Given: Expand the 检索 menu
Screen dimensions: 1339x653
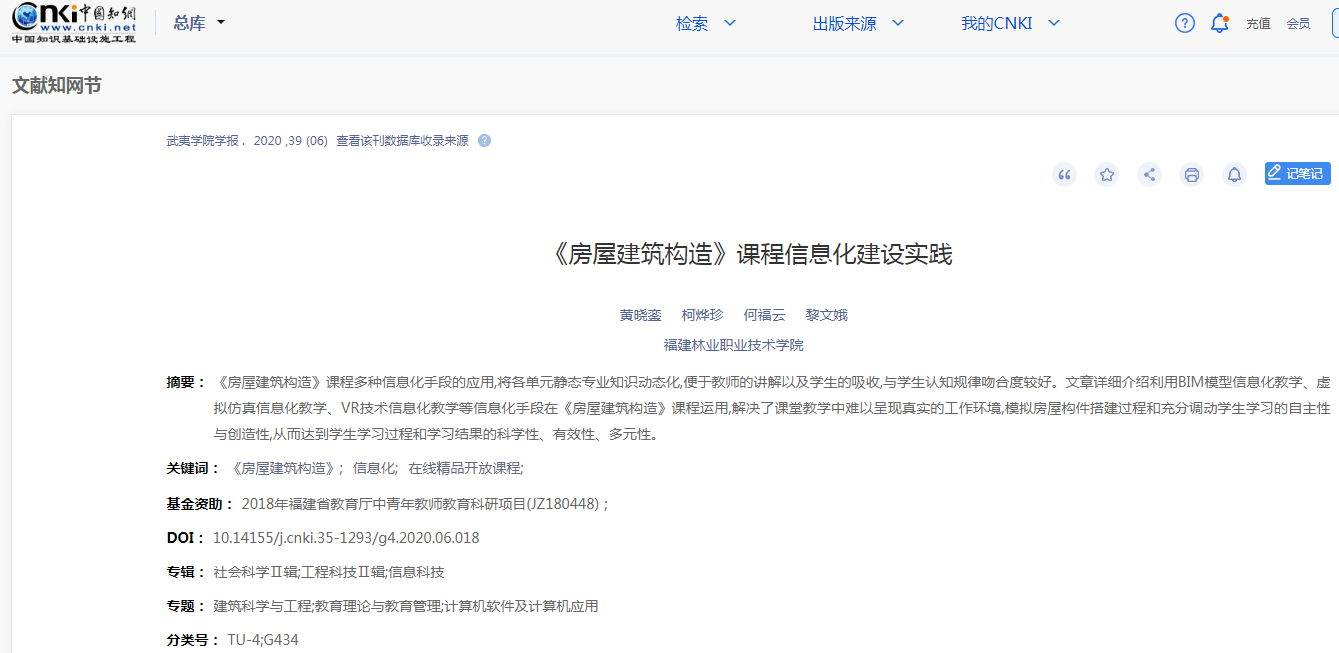Looking at the screenshot, I should point(706,23).
